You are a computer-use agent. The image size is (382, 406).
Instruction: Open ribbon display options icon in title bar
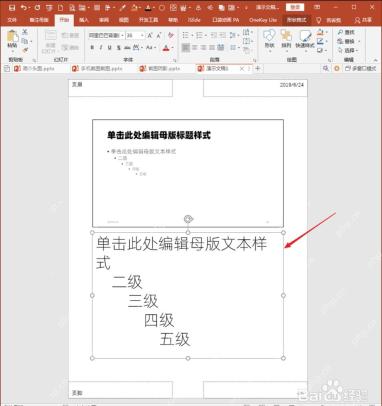click(318, 7)
